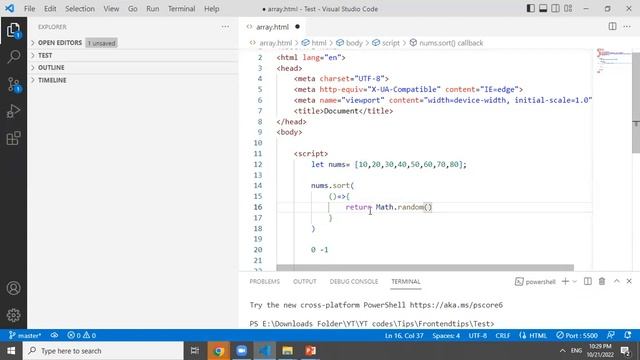Open the Selection menu
The image size is (640, 360).
point(80,9)
